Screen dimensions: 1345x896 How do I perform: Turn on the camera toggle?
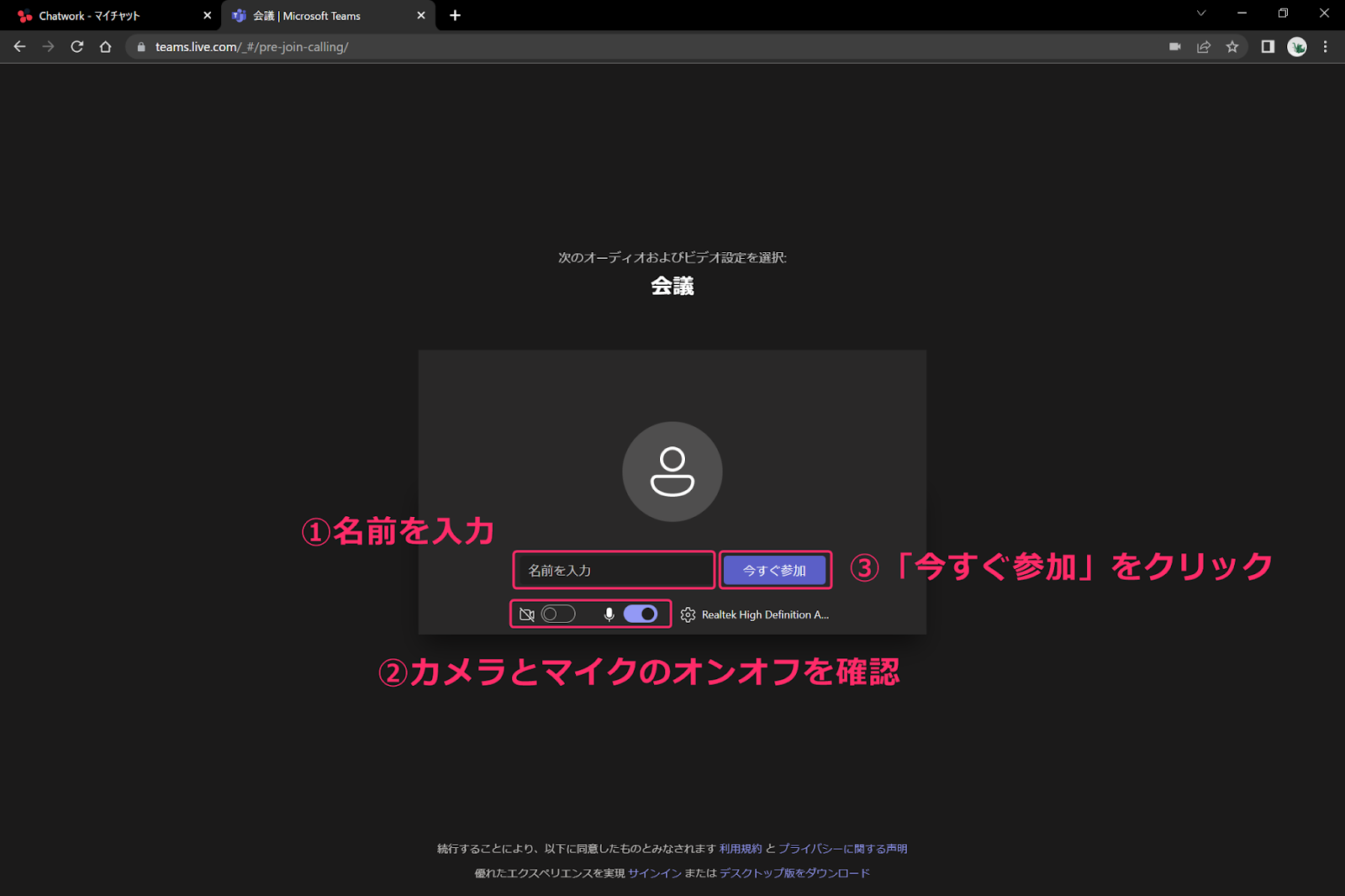pos(558,614)
